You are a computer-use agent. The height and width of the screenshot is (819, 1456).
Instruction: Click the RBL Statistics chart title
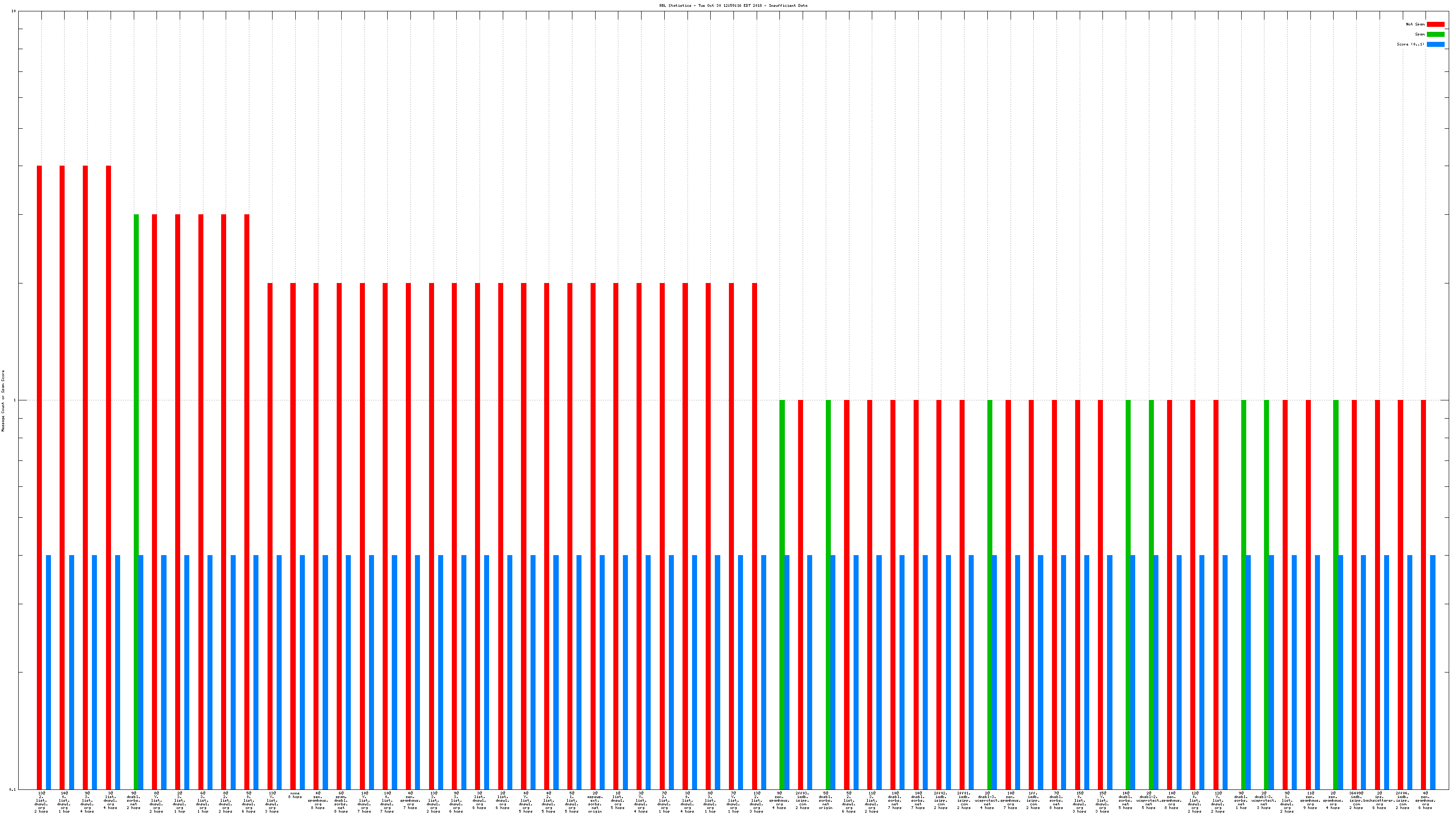coord(733,5)
